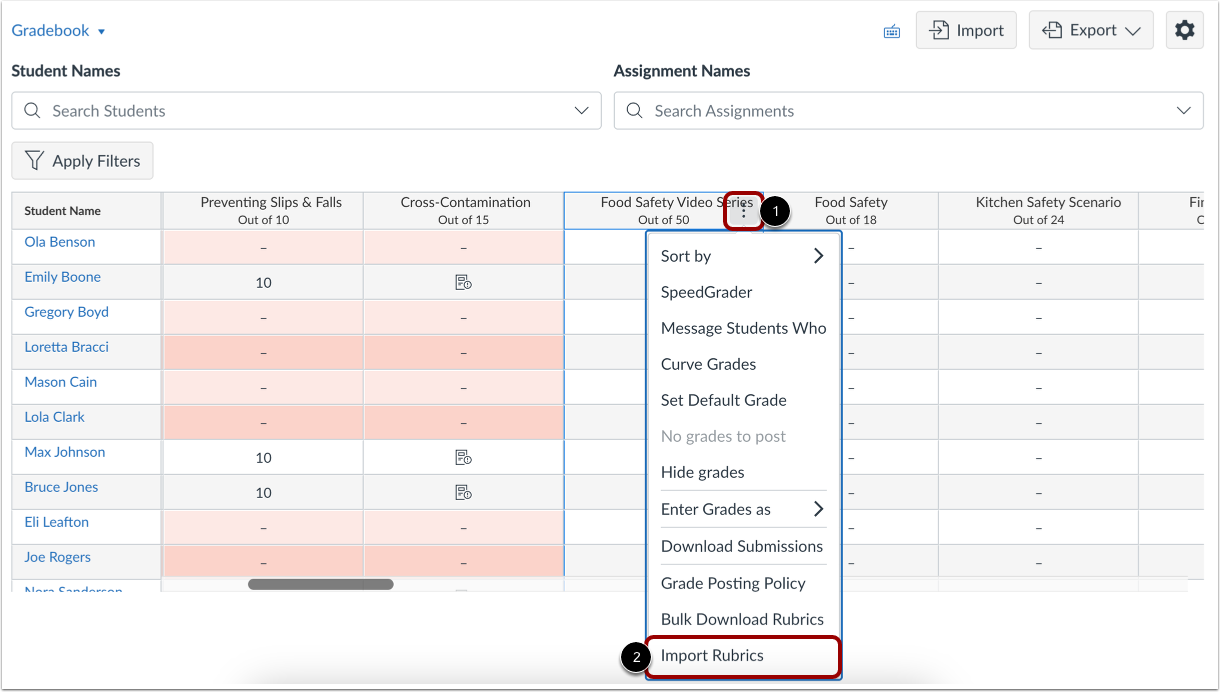Viewport: 1220px width, 692px height.
Task: Open Bruce Jones's Cross-Contamination submission icon
Action: click(x=463, y=492)
